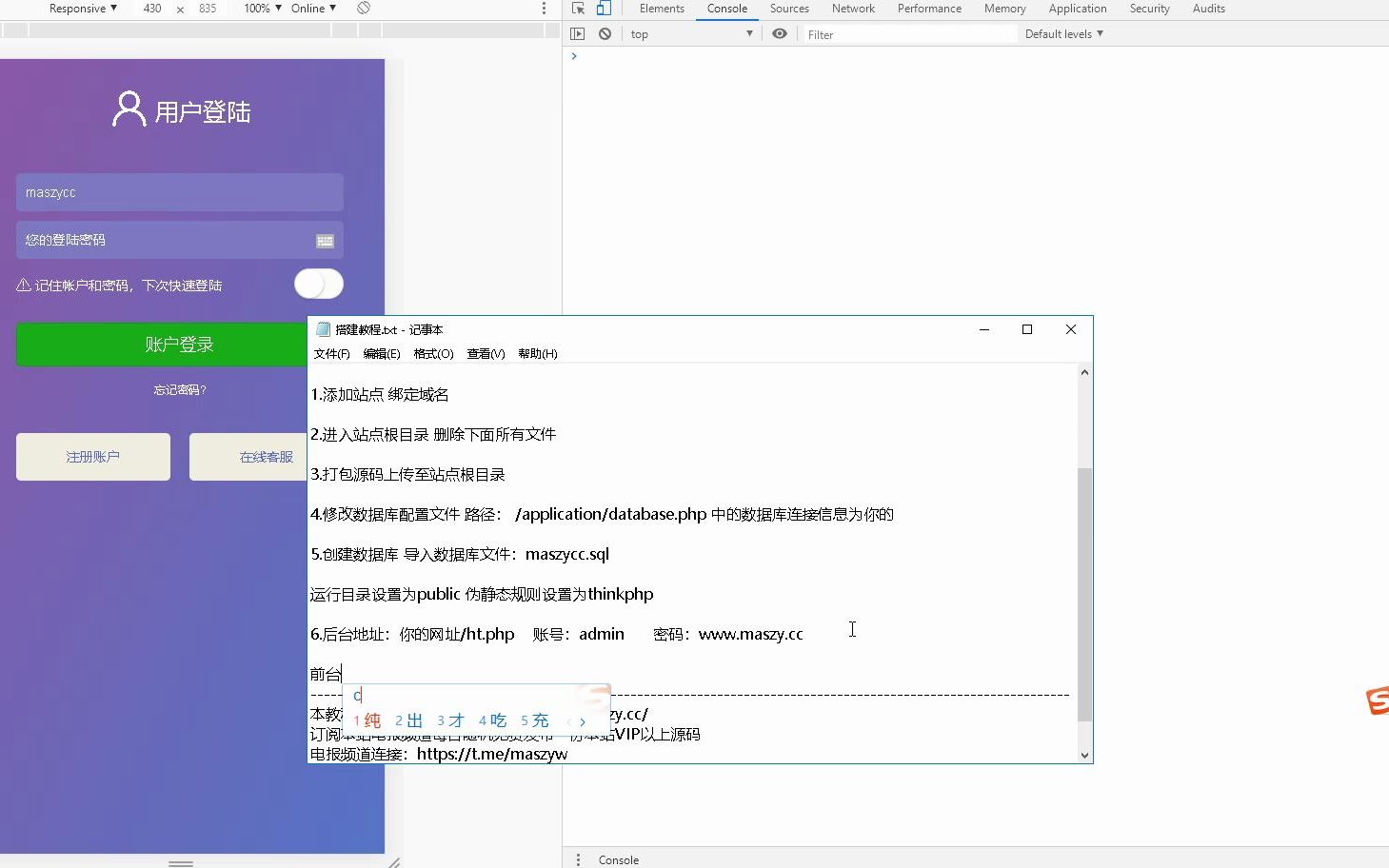Open the Responsive device dropdown
The image size is (1389, 868).
83,9
